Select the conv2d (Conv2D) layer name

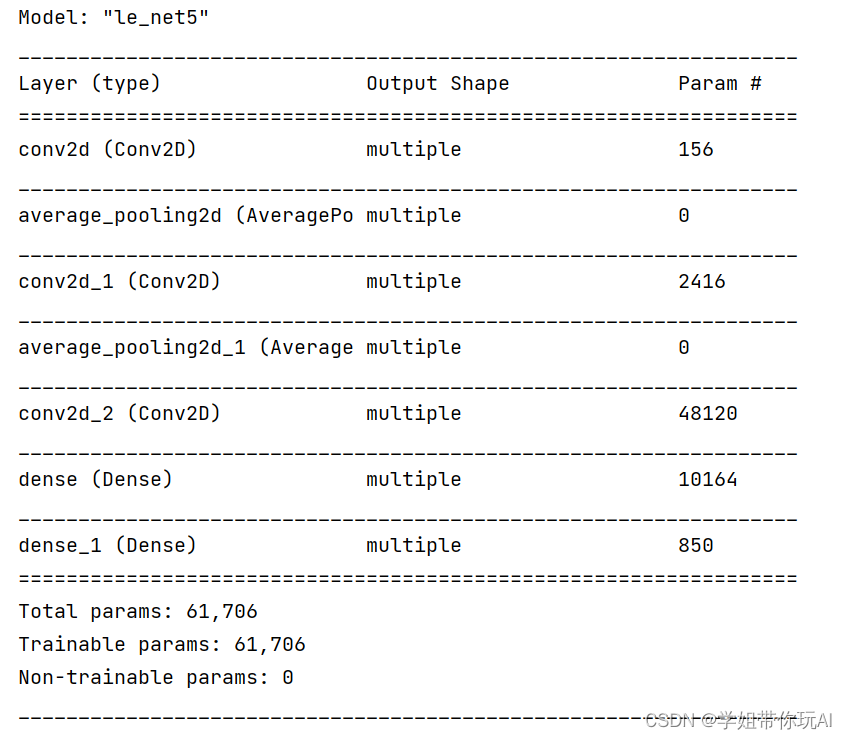coord(107,150)
